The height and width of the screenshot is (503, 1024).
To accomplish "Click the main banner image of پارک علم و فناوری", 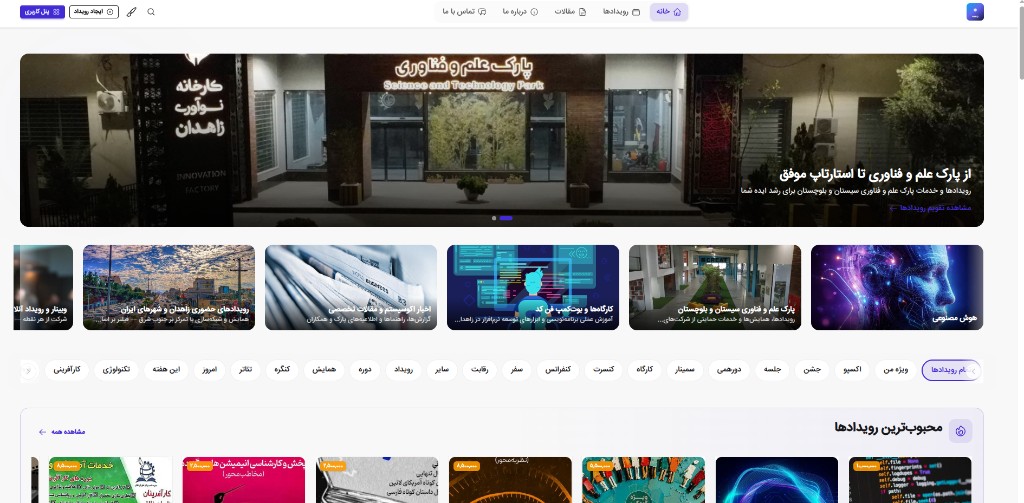I will click(502, 140).
